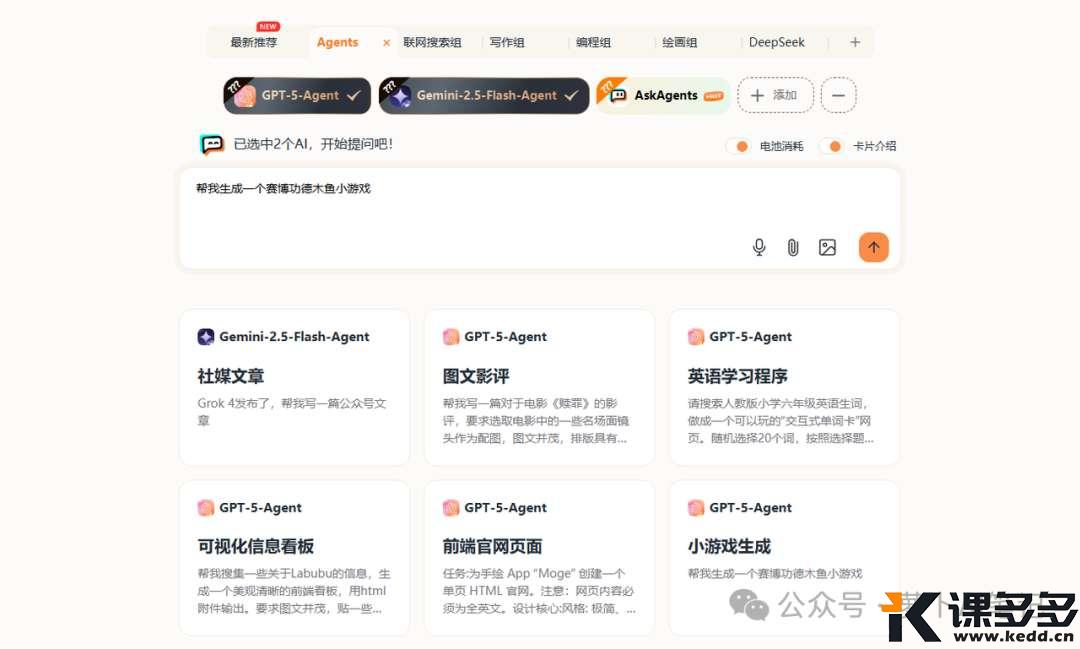
Task: Click the GPT-5 icon on 图文影评 card
Action: (x=451, y=336)
